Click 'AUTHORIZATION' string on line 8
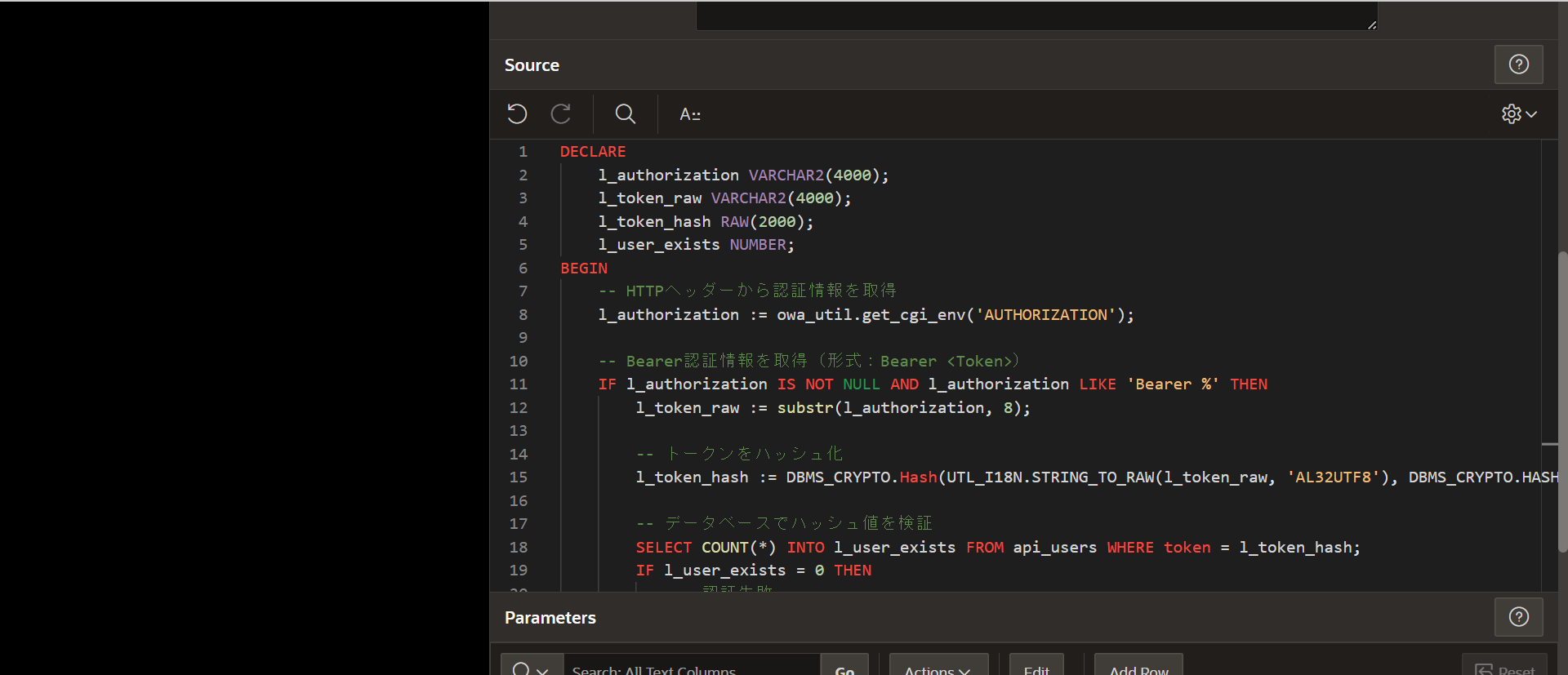The height and width of the screenshot is (675, 1568). (x=1045, y=315)
